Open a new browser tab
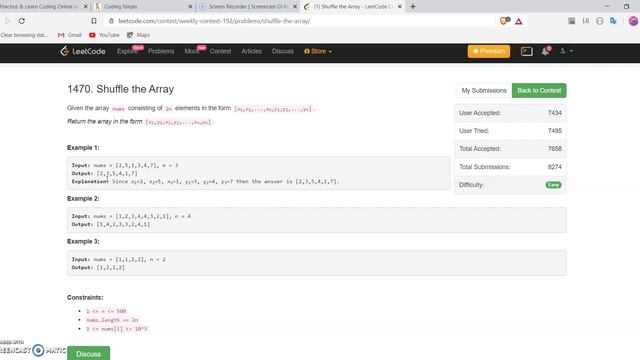 click(x=413, y=7)
